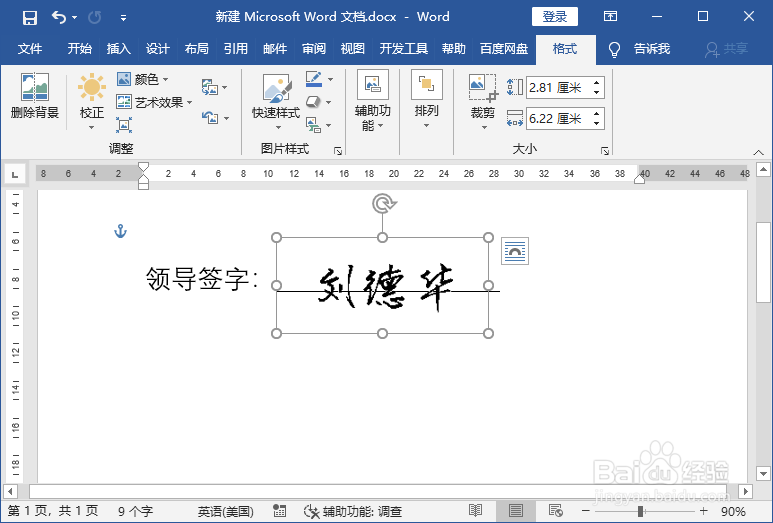Open Ribbon Display Options icon
The height and width of the screenshot is (523, 773).
610,17
